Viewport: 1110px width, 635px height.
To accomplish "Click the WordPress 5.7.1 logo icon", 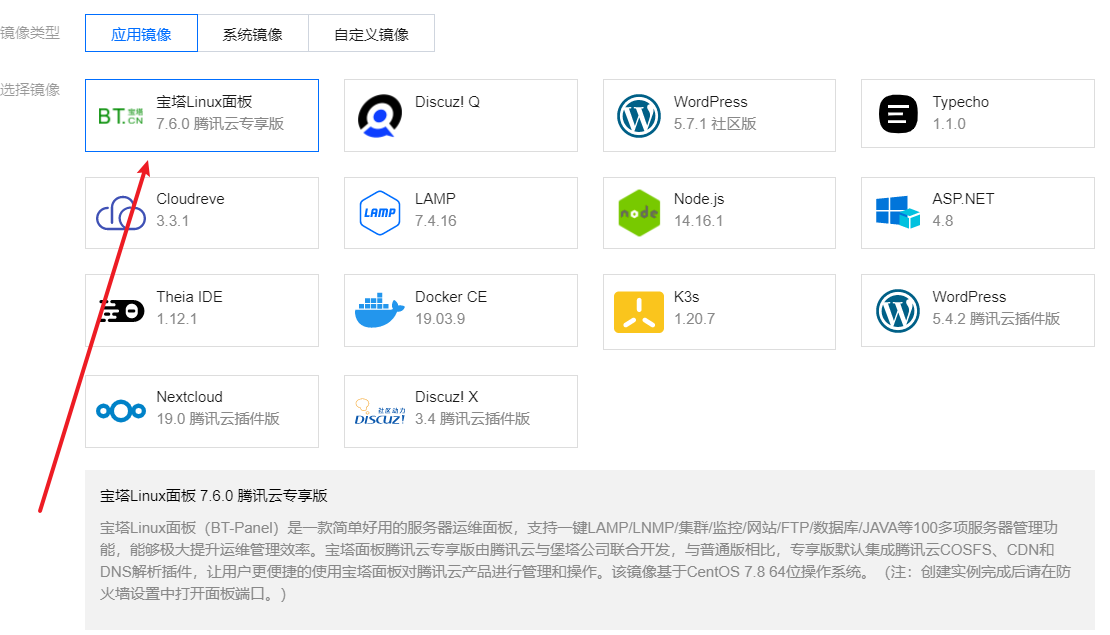I will (x=639, y=115).
